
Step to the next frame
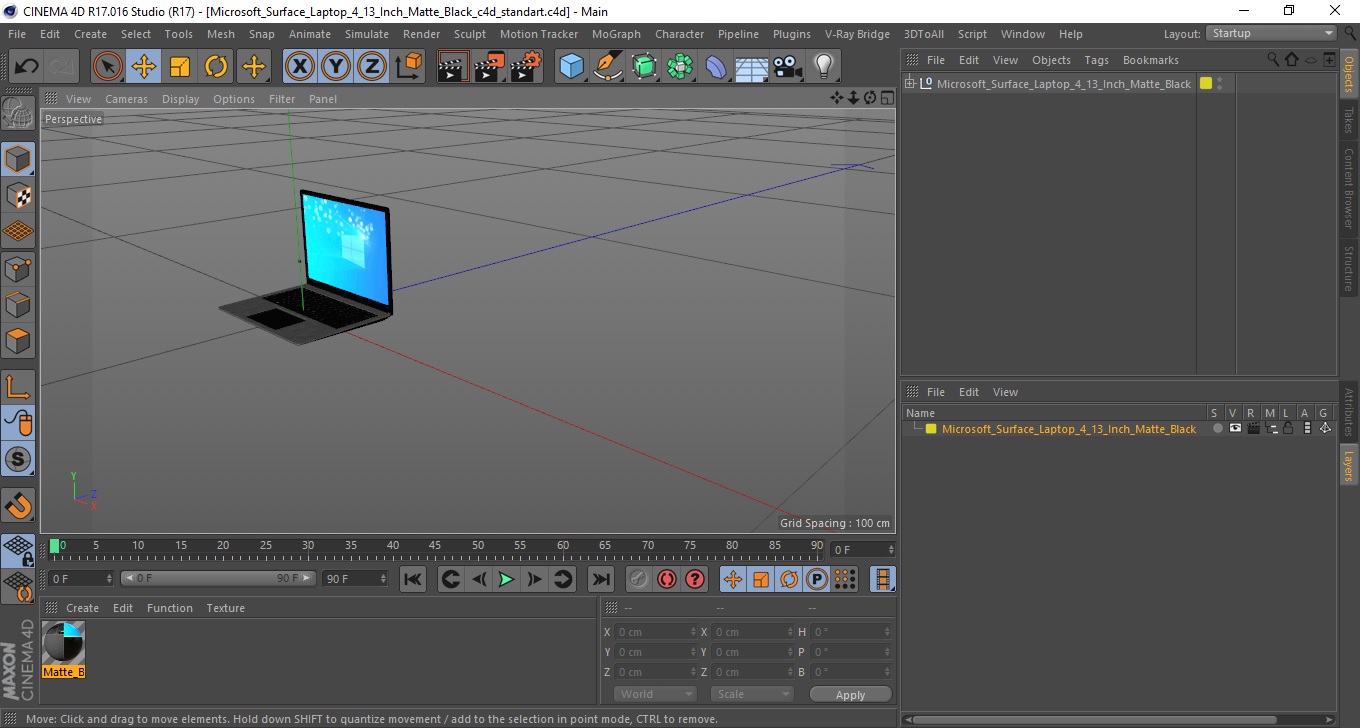535,579
